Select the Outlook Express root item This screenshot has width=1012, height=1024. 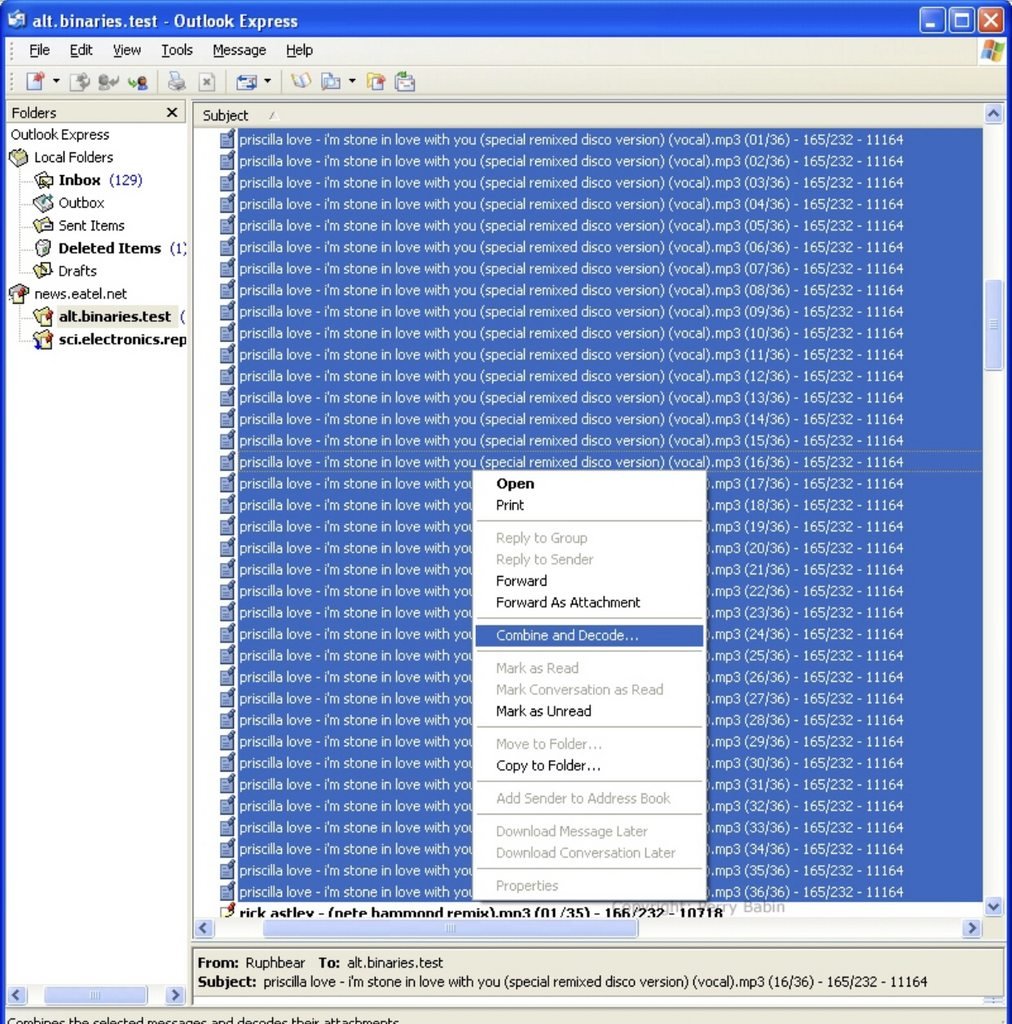tap(60, 135)
